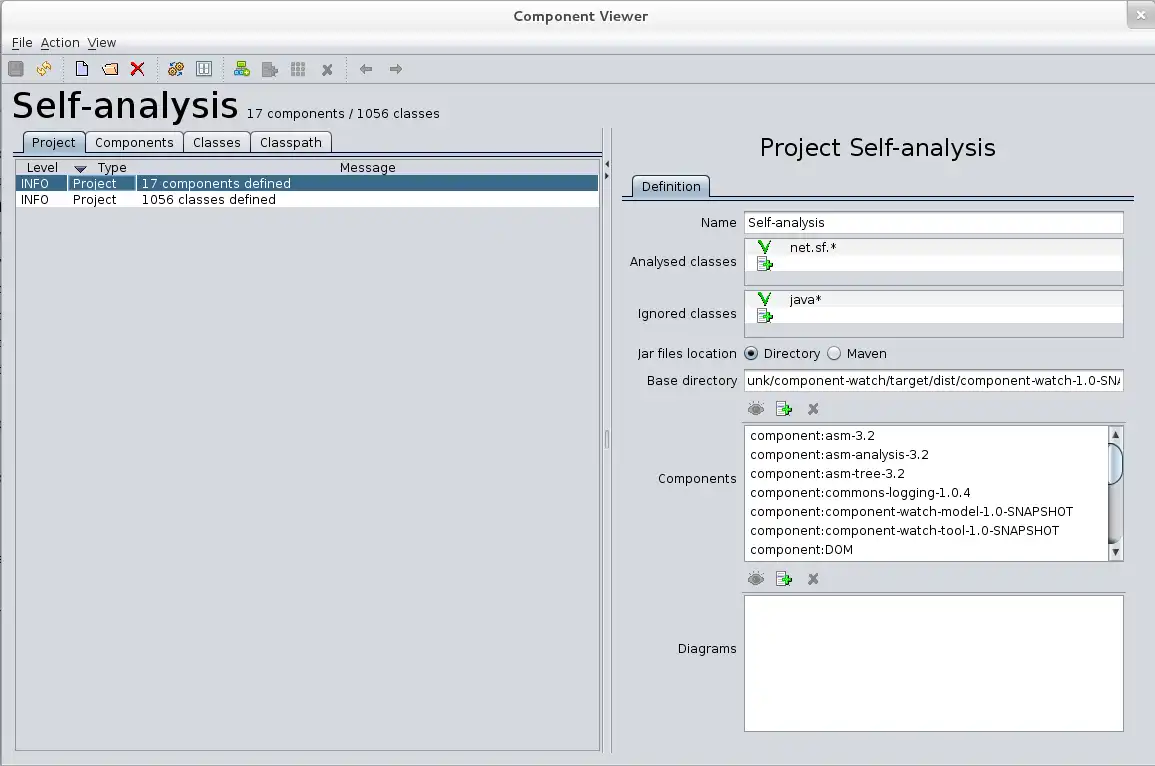Image resolution: width=1155 pixels, height=766 pixels.
Task: Select component:component-watch-tool-1.0-SNAPSHOT entry
Action: point(927,531)
